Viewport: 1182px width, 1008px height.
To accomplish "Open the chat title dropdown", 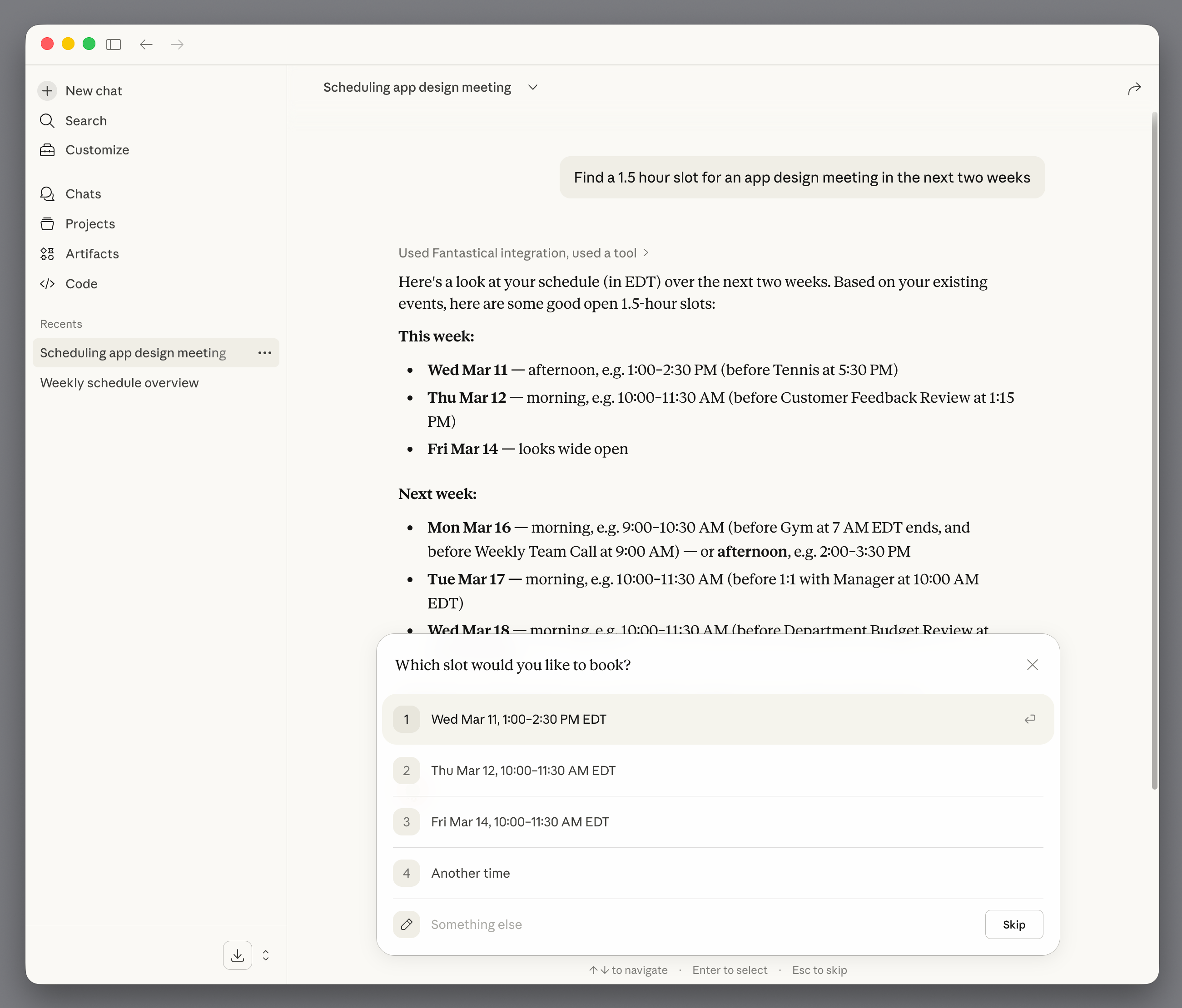I will [x=532, y=87].
